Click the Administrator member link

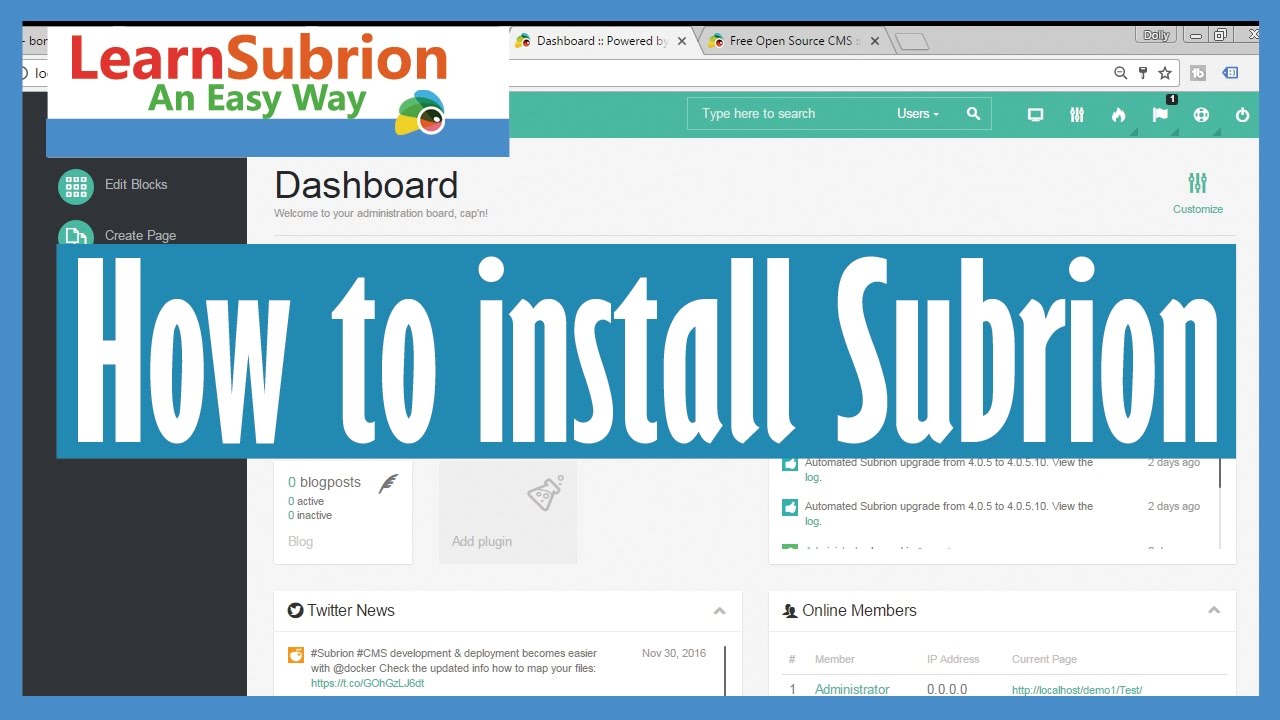[852, 689]
